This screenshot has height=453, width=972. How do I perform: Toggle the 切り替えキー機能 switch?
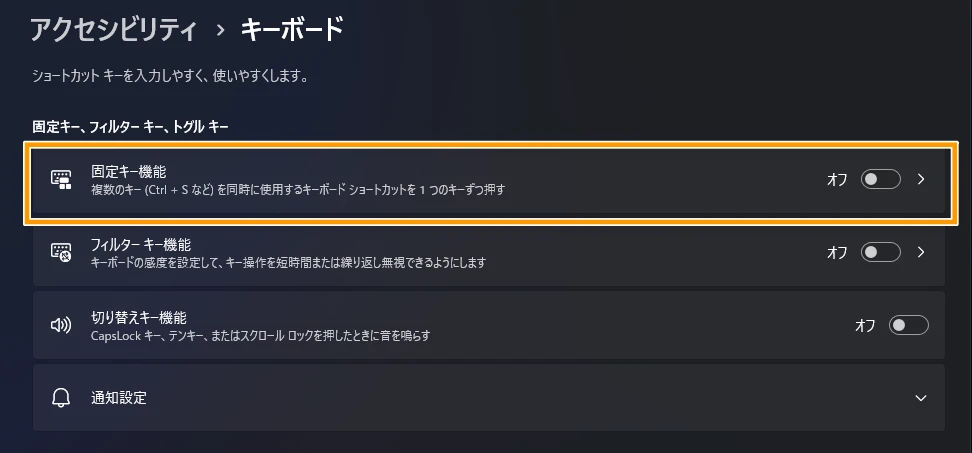tap(909, 325)
